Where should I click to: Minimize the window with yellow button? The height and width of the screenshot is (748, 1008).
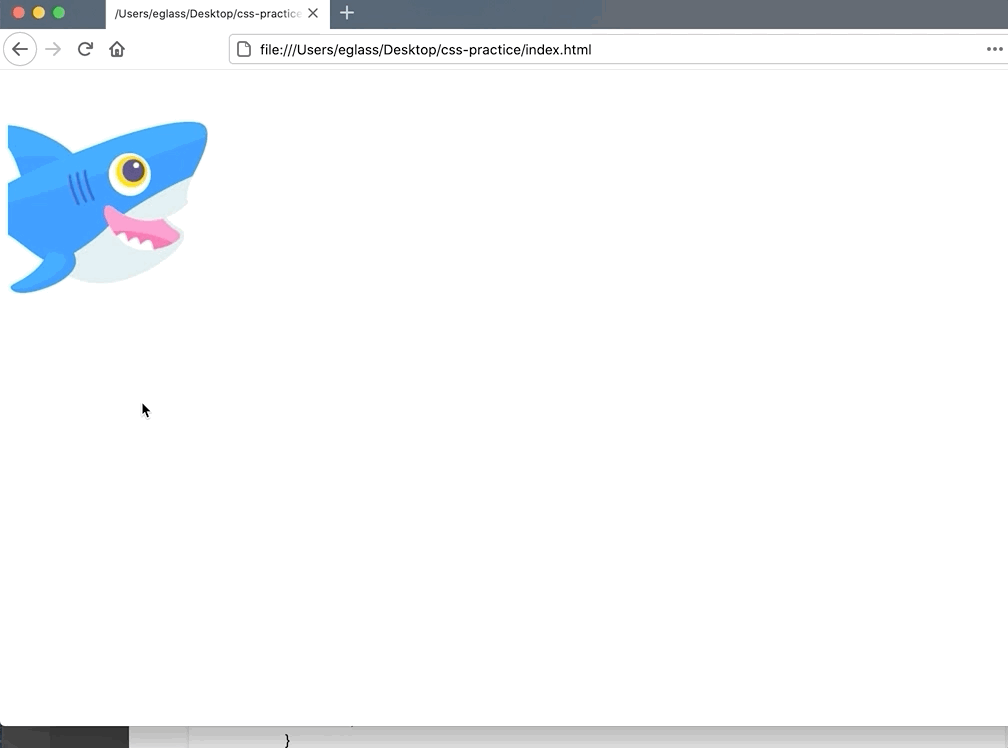[39, 12]
